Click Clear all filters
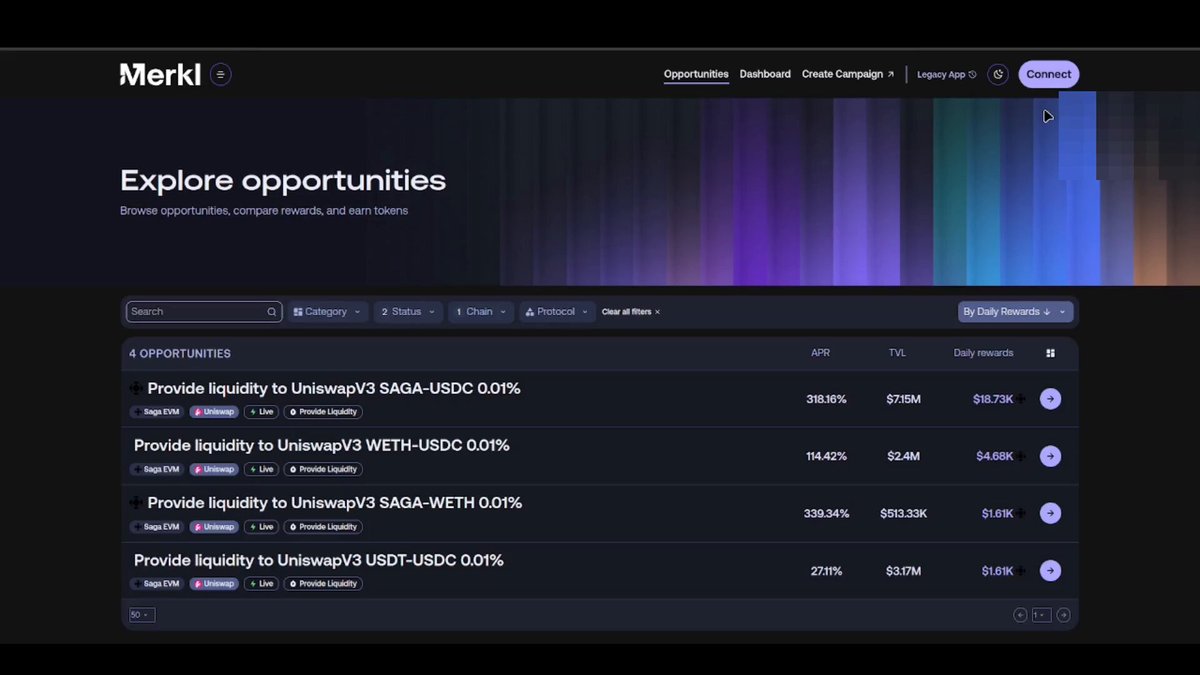 (631, 312)
